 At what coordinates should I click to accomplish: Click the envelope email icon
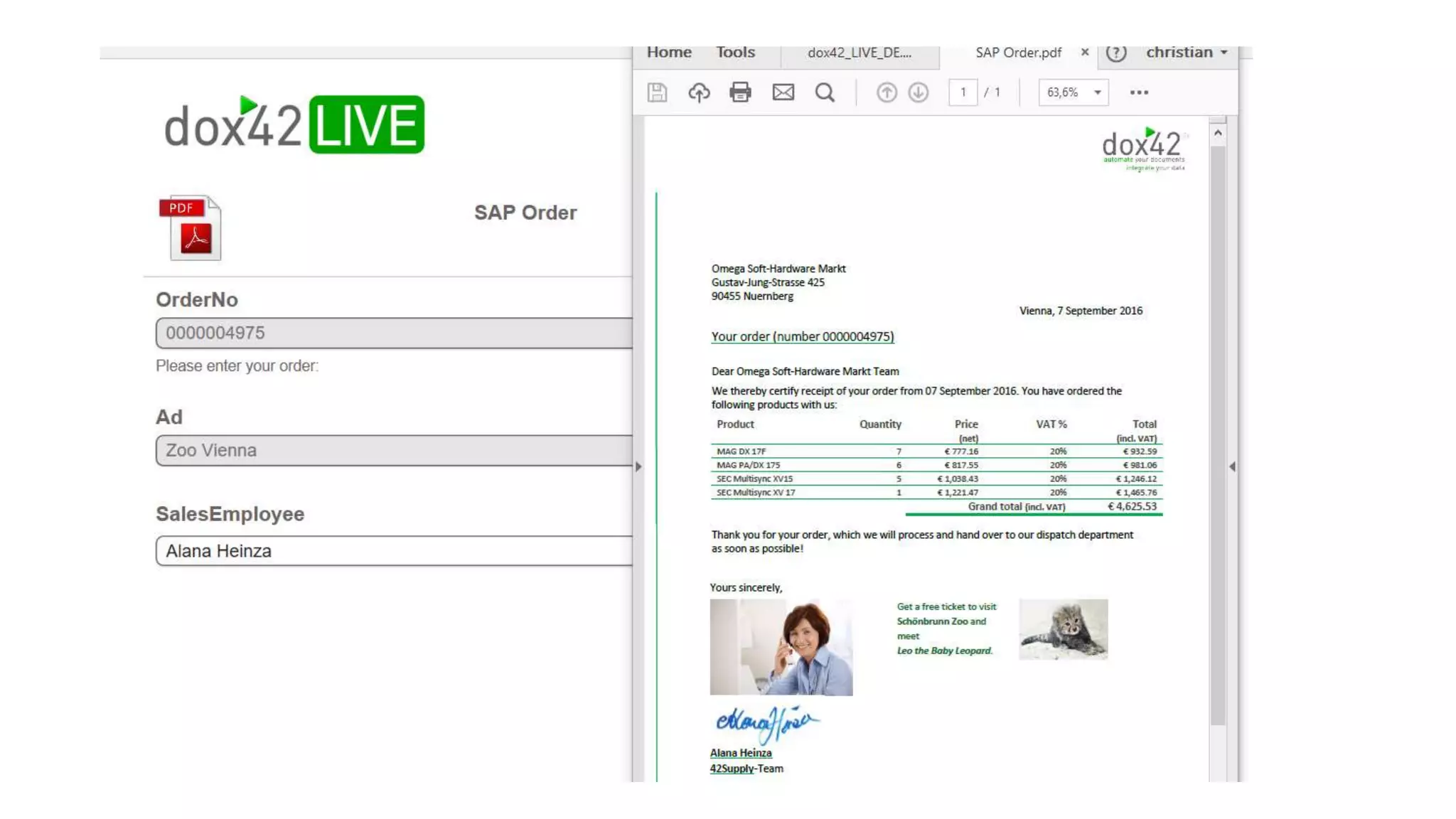coord(783,92)
